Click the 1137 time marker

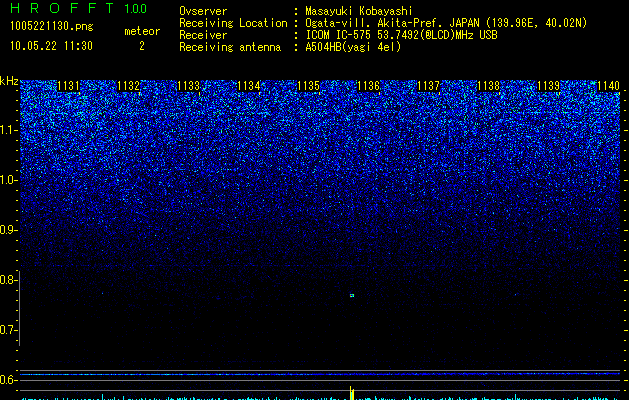click(x=428, y=86)
